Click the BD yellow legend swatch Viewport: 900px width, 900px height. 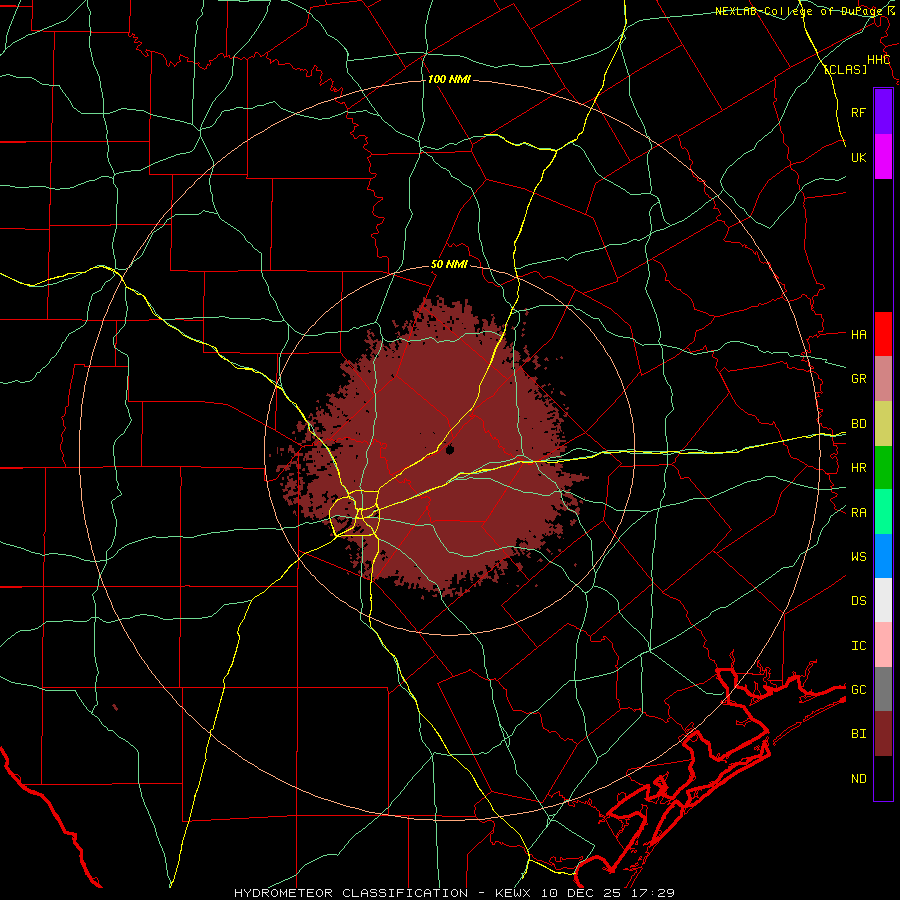[883, 423]
